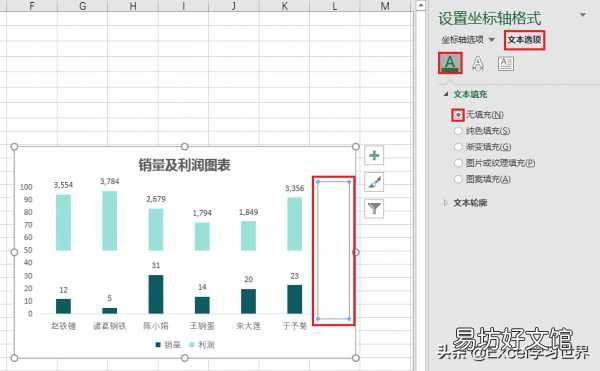
Task: Click the category label 陈小娟
Action: point(156,326)
